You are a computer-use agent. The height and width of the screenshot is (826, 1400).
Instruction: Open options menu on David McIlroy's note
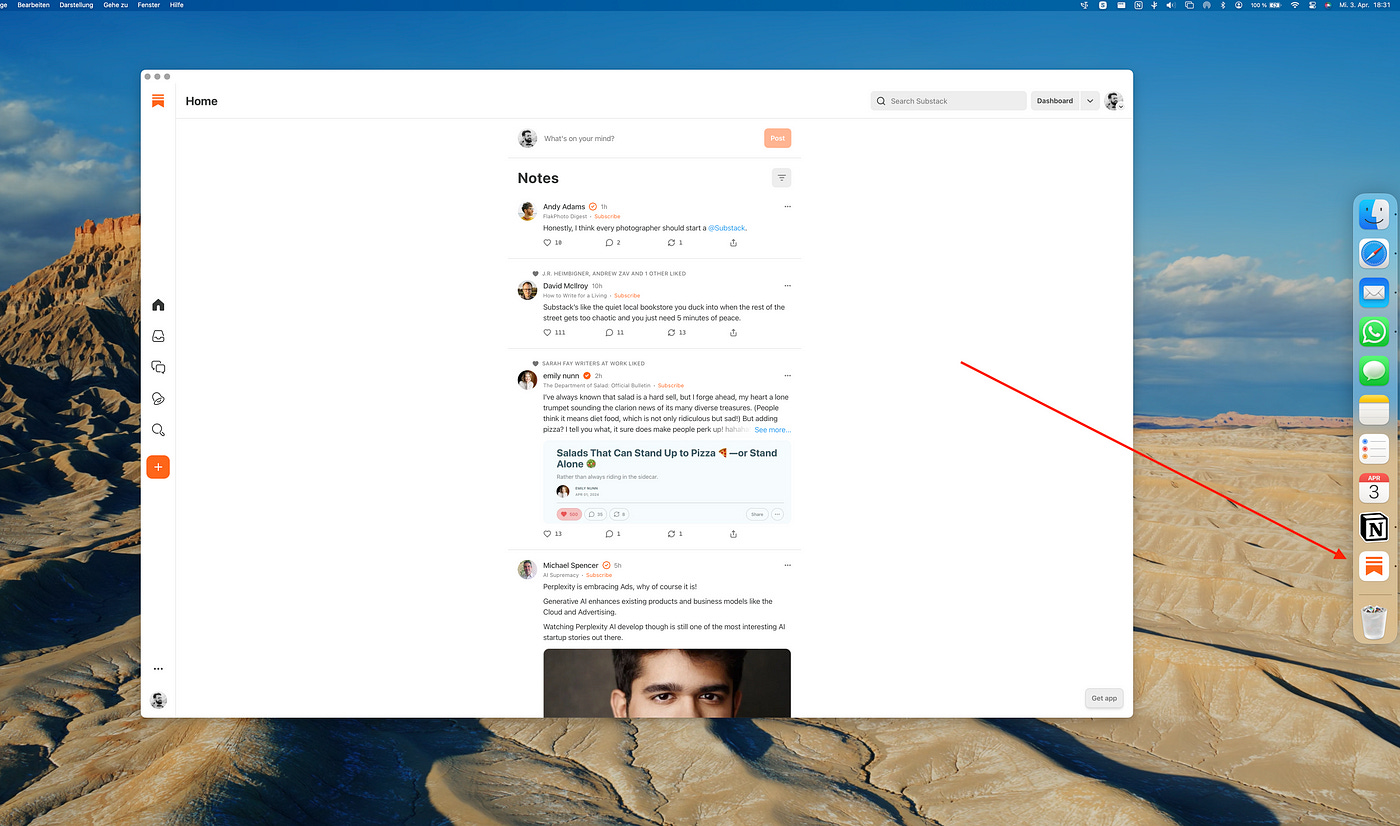(x=788, y=286)
